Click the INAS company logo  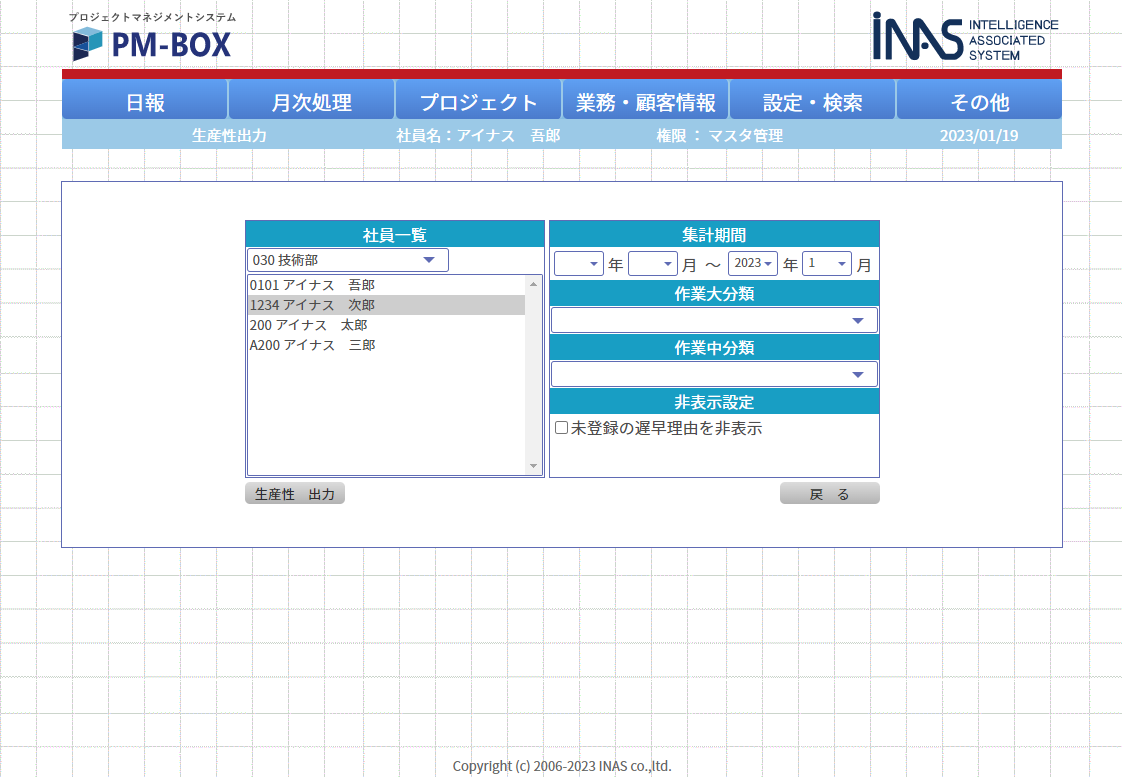pyautogui.click(x=964, y=37)
